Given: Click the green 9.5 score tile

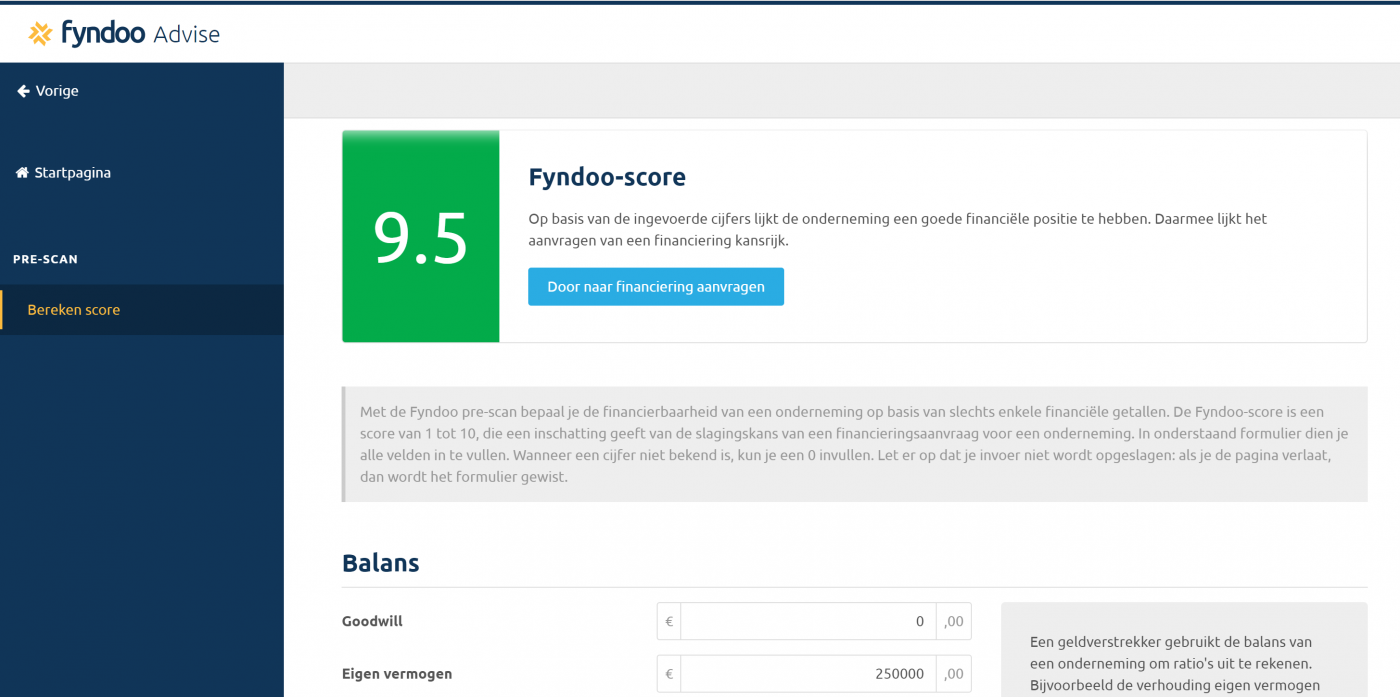Looking at the screenshot, I should tap(421, 237).
